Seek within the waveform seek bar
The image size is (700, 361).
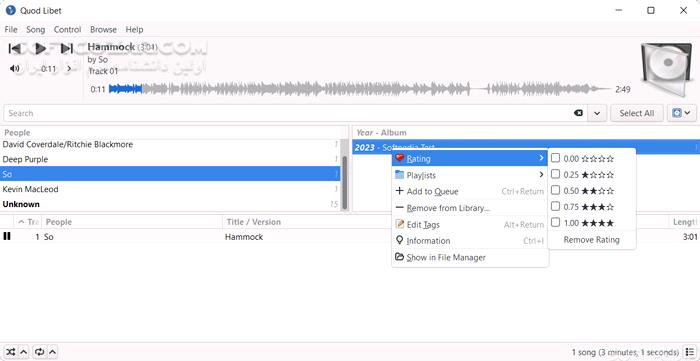click(x=360, y=89)
